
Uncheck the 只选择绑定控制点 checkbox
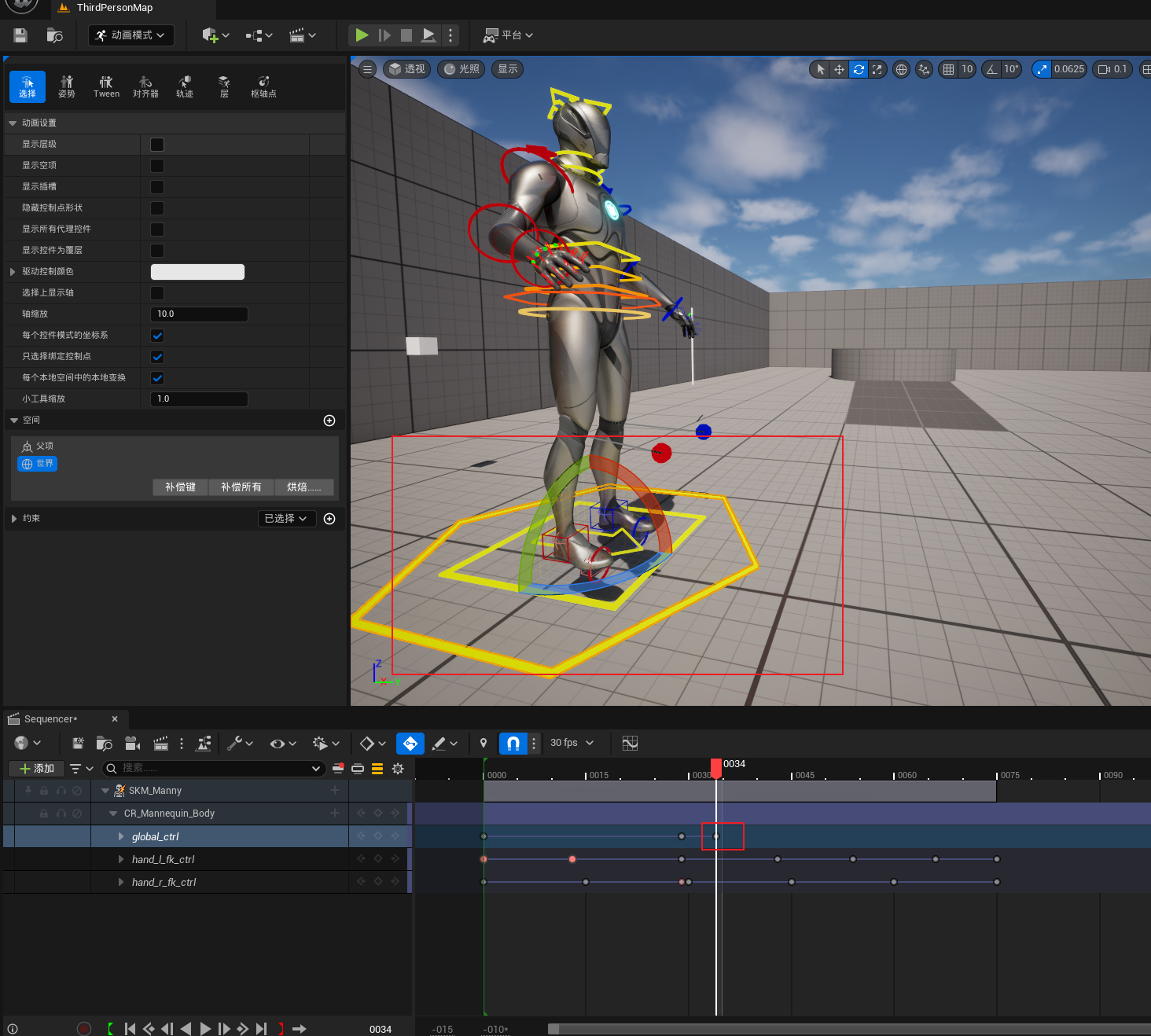pyautogui.click(x=157, y=357)
